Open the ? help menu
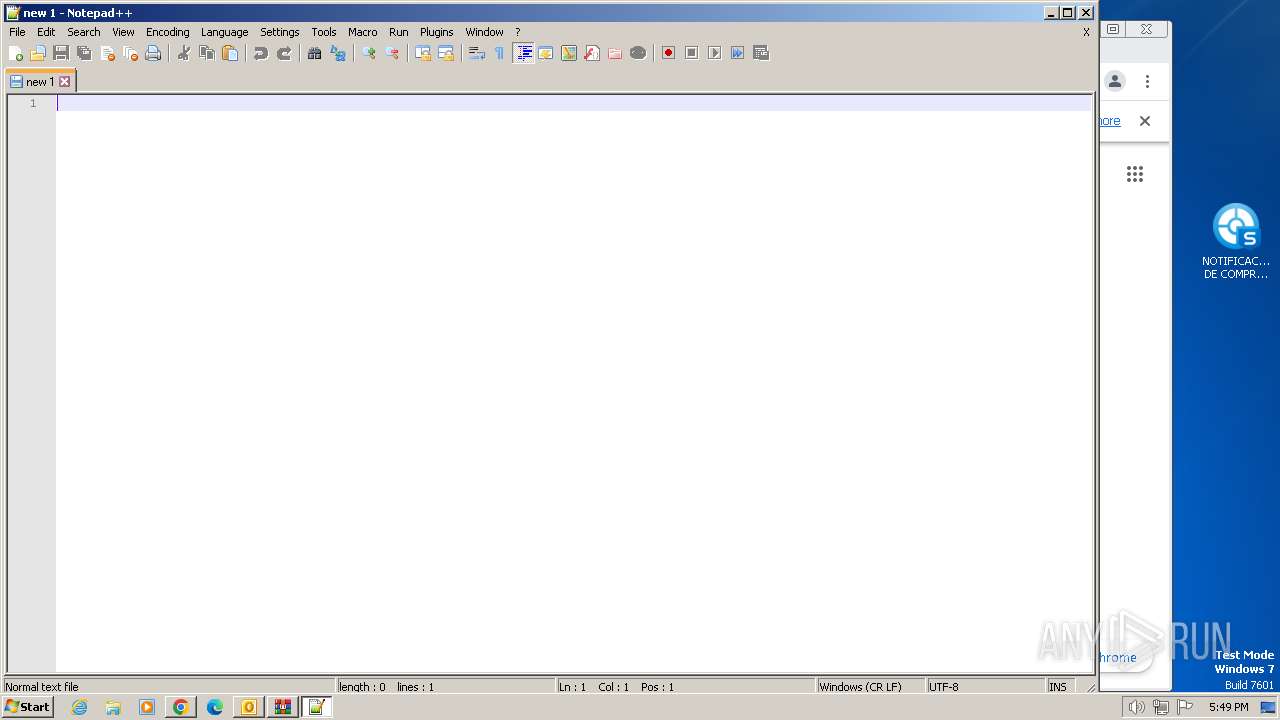Image resolution: width=1280 pixels, height=720 pixels. (518, 32)
